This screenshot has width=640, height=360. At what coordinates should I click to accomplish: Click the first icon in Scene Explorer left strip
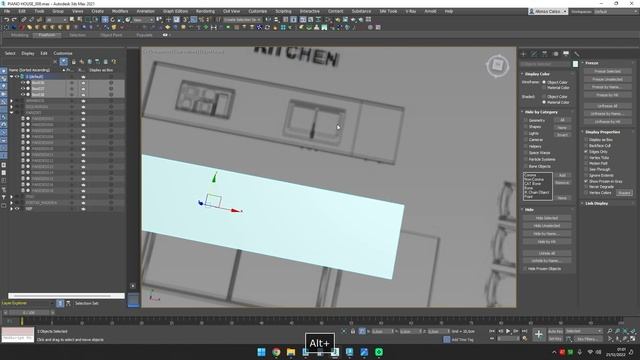(4, 71)
